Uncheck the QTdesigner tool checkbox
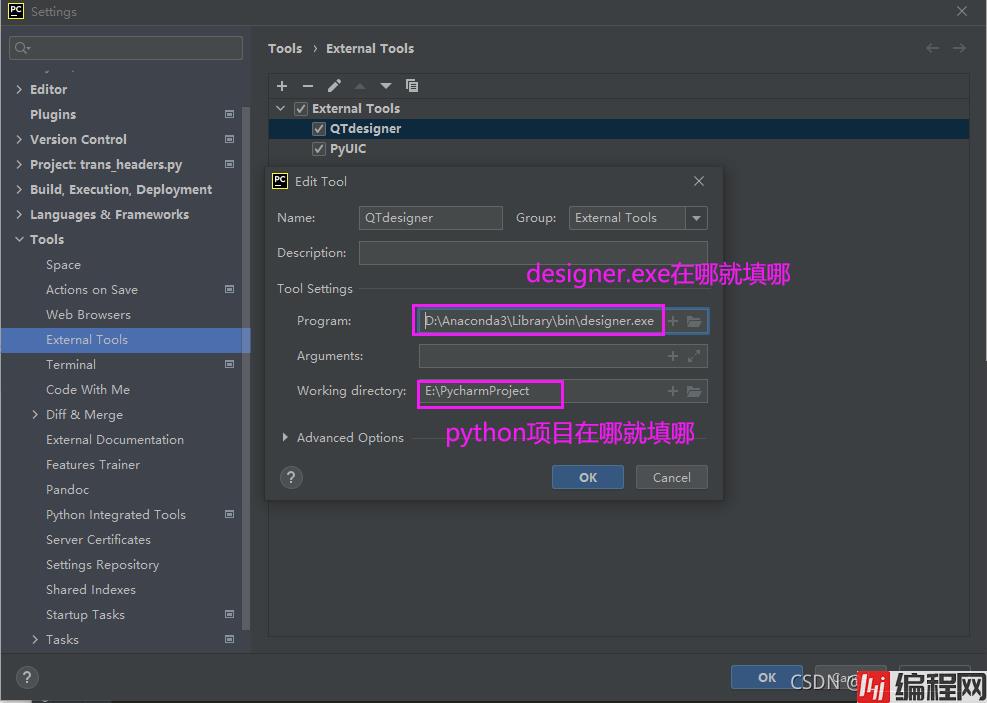 click(319, 129)
